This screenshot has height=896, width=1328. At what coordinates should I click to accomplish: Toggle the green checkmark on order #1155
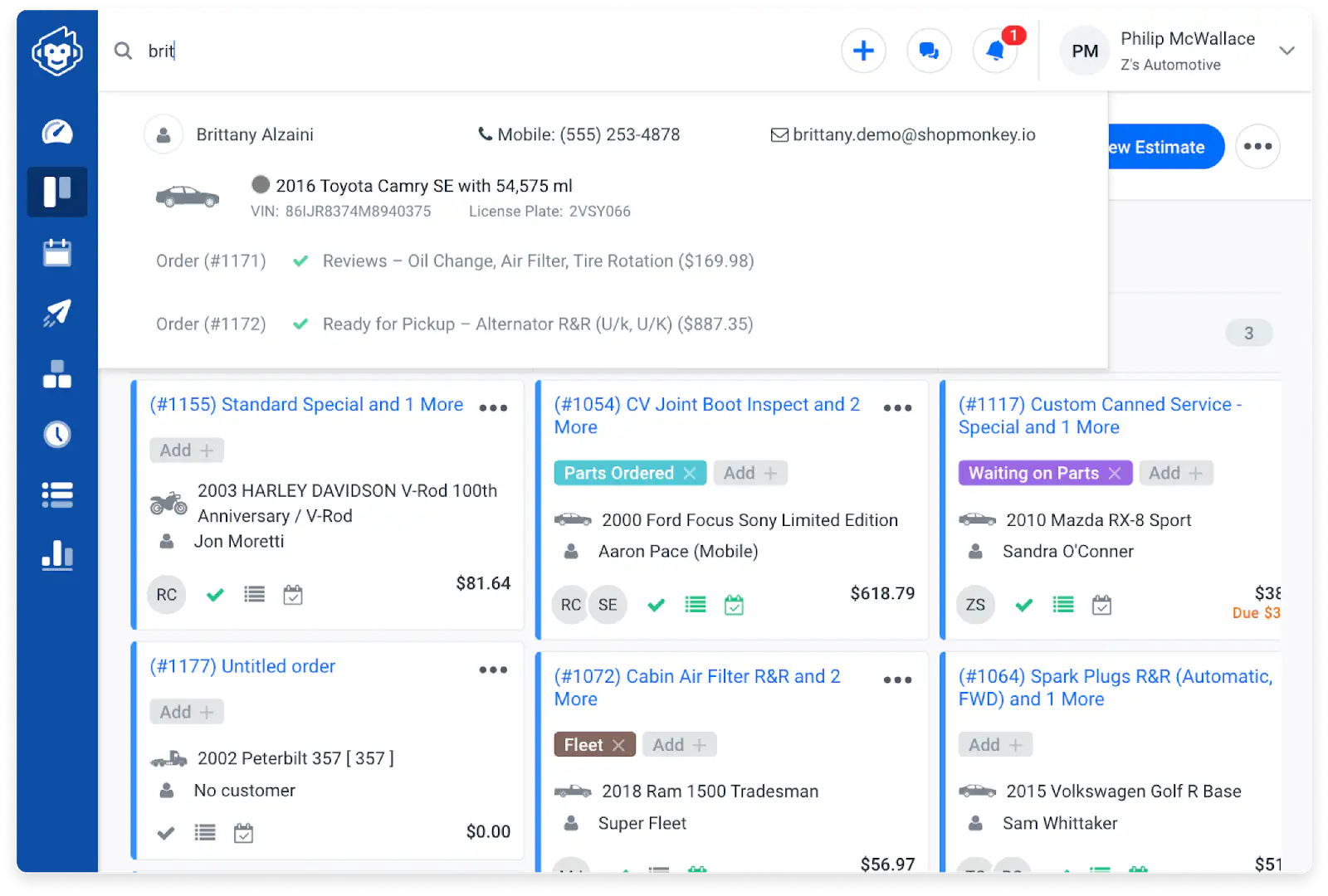click(x=215, y=595)
